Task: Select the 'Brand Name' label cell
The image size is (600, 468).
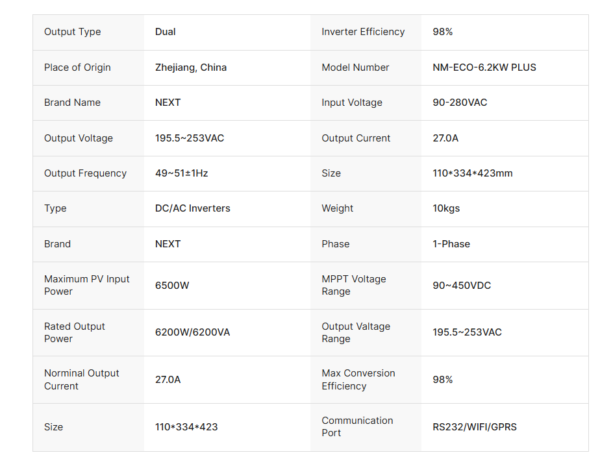Action: coord(72,103)
